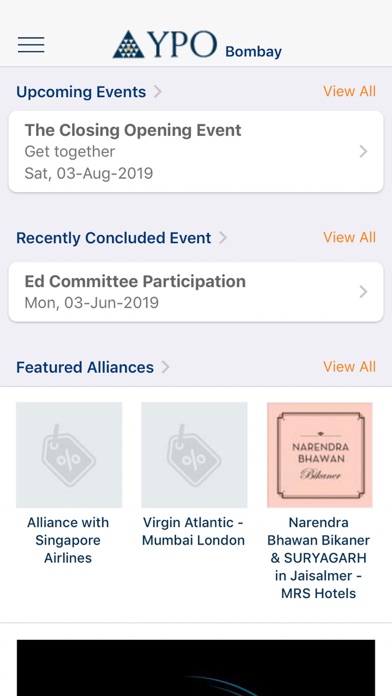Tap chevron on The Closing Opening Event
Viewport: 392px width, 696px height.
click(363, 151)
